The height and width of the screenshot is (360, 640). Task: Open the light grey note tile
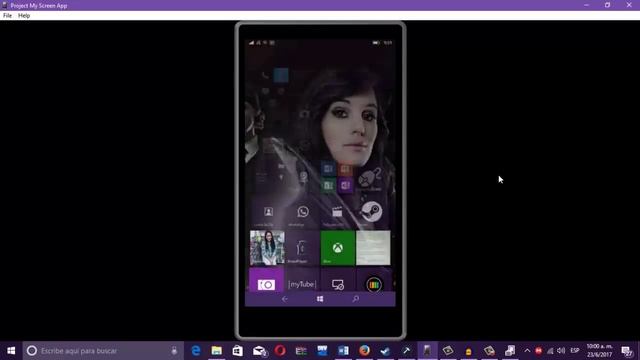click(373, 248)
